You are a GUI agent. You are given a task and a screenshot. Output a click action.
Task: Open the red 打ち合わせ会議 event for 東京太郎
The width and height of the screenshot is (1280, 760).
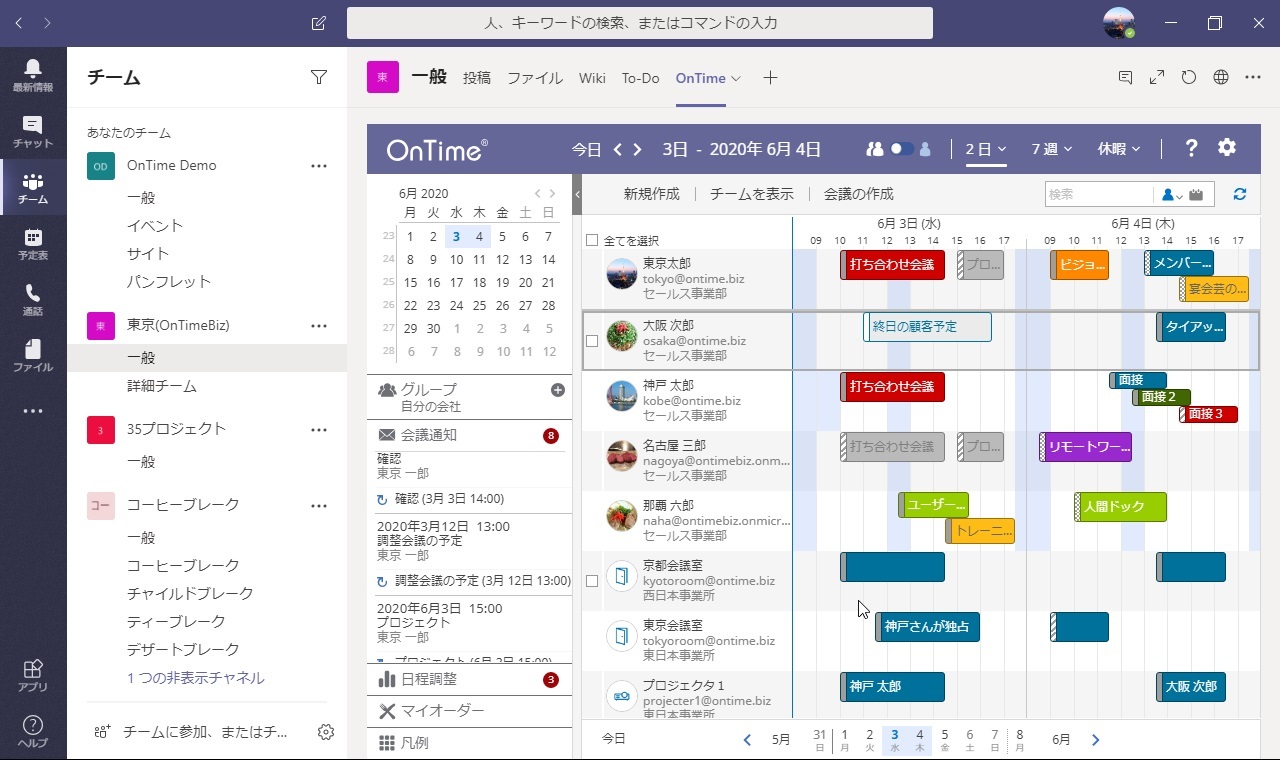point(893,265)
